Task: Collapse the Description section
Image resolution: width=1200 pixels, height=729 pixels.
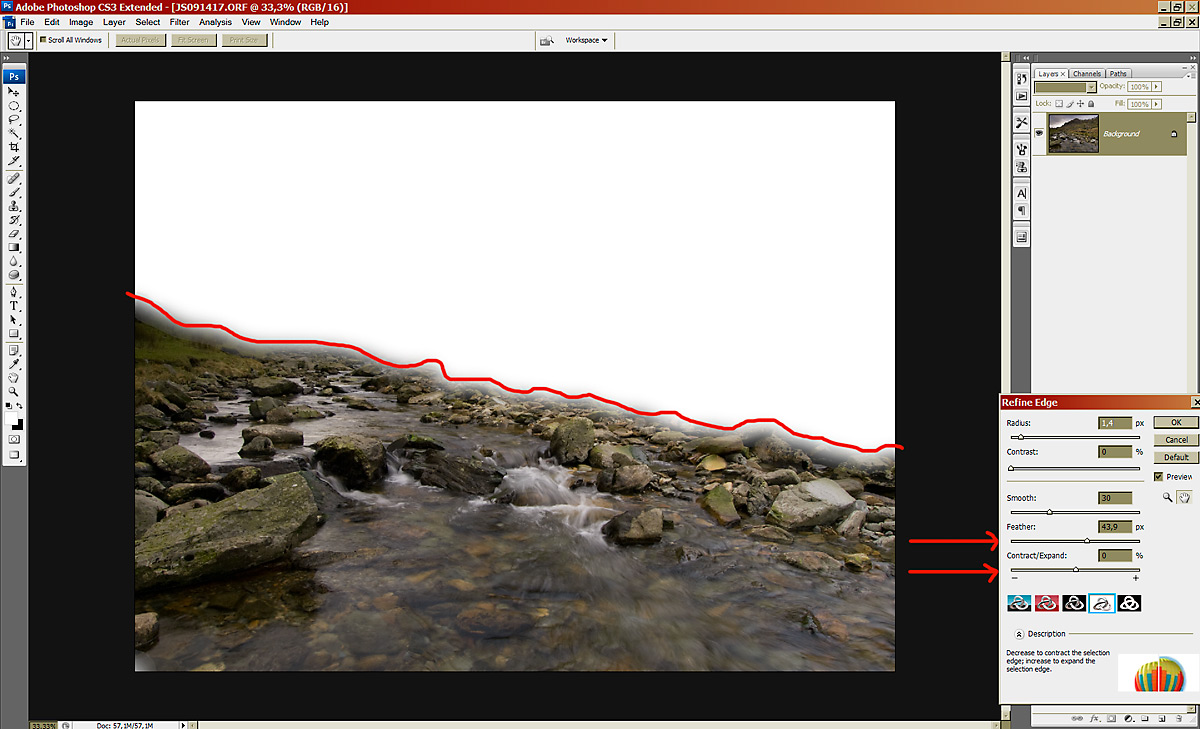Action: 1018,634
